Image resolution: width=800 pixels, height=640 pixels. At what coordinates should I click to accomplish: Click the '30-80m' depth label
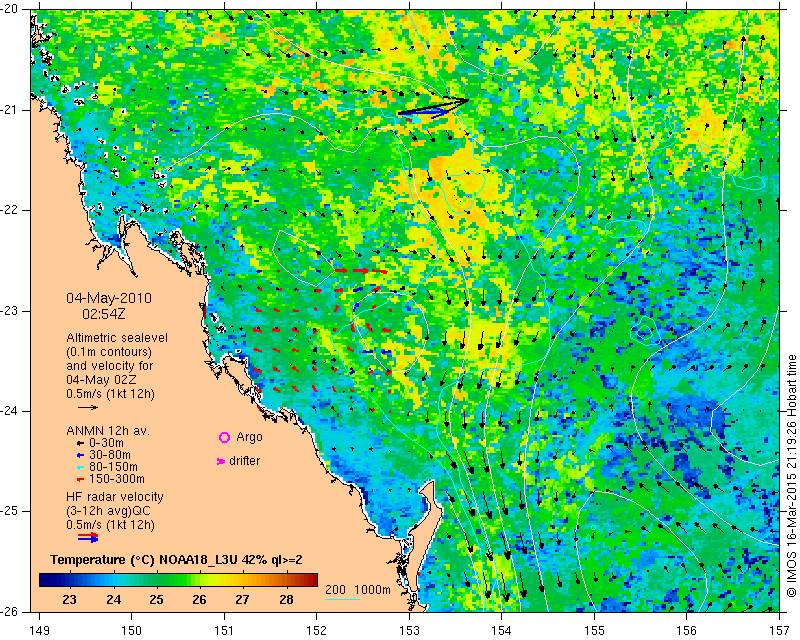[110, 455]
